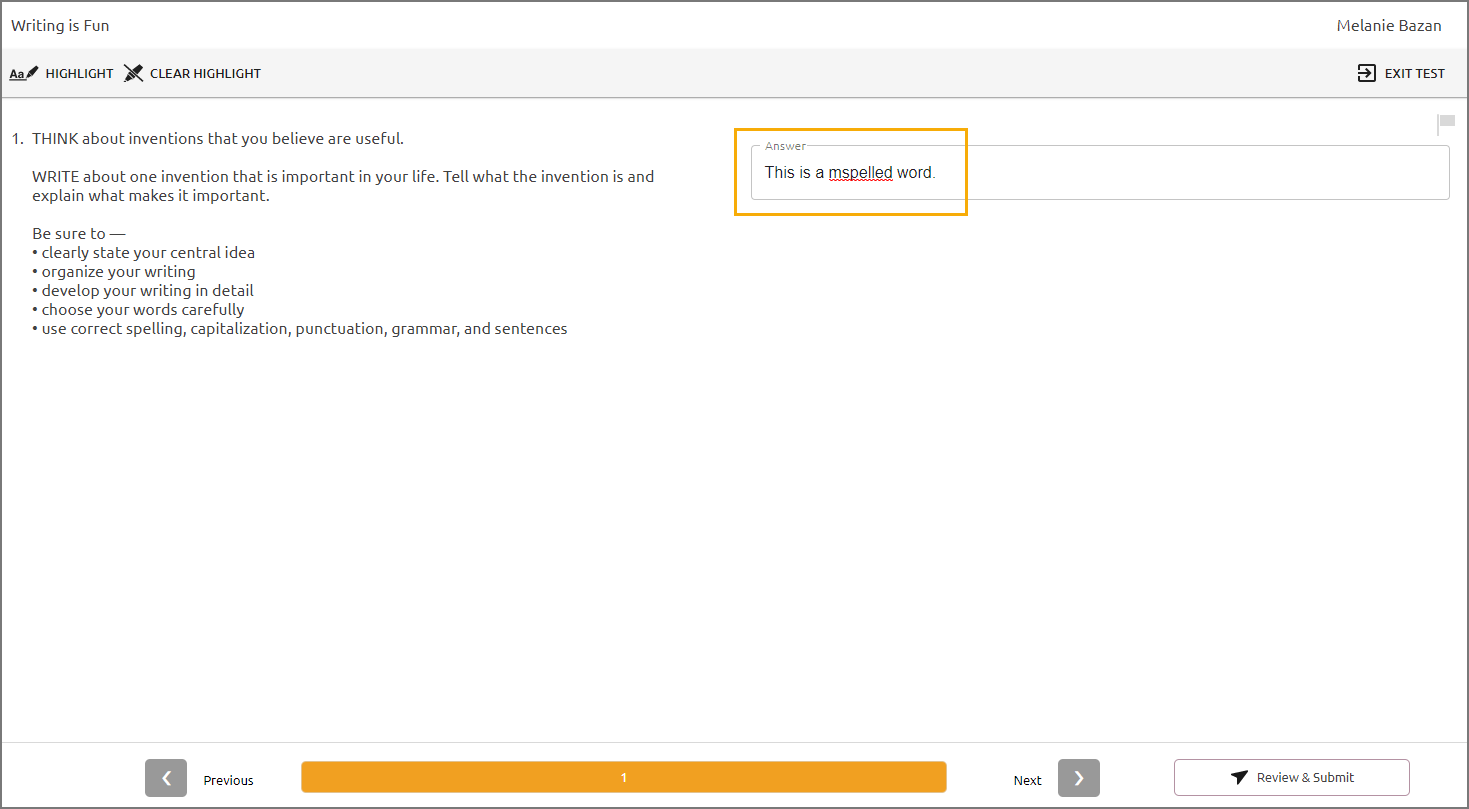Click the "Be sure to —" line
This screenshot has height=809, width=1469.
79,234
